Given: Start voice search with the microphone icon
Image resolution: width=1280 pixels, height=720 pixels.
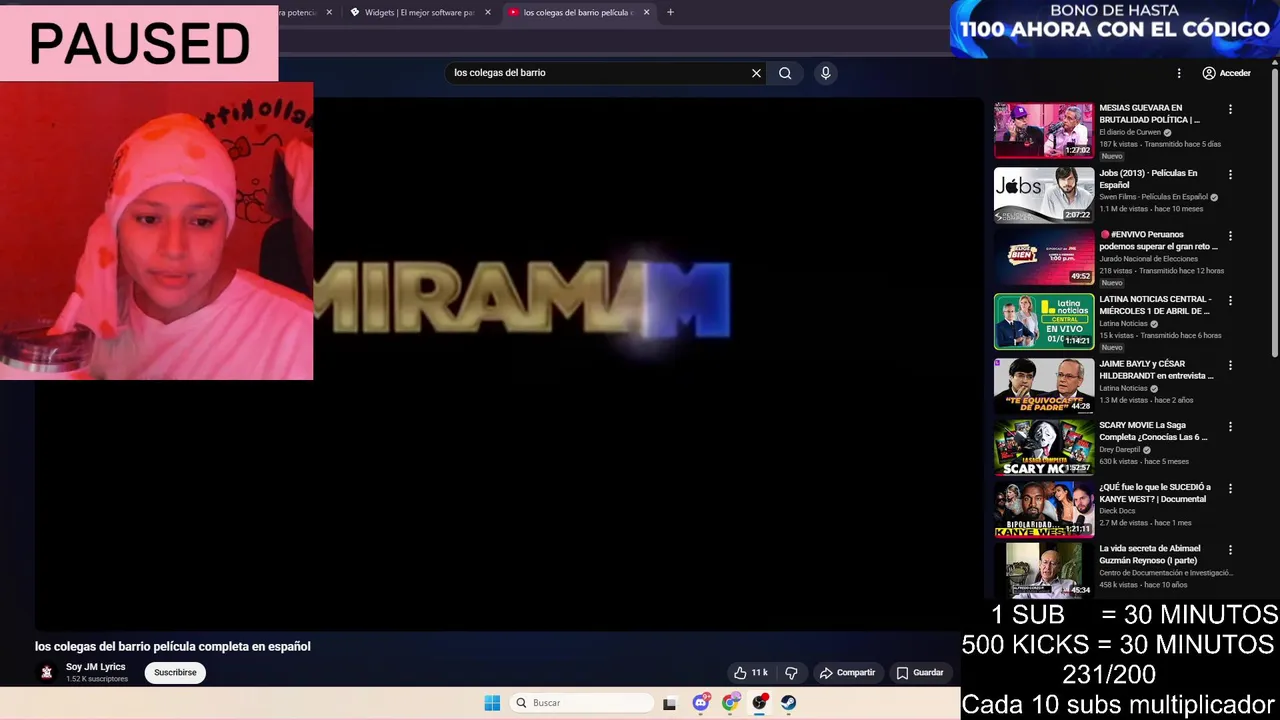Looking at the screenshot, I should [x=825, y=73].
